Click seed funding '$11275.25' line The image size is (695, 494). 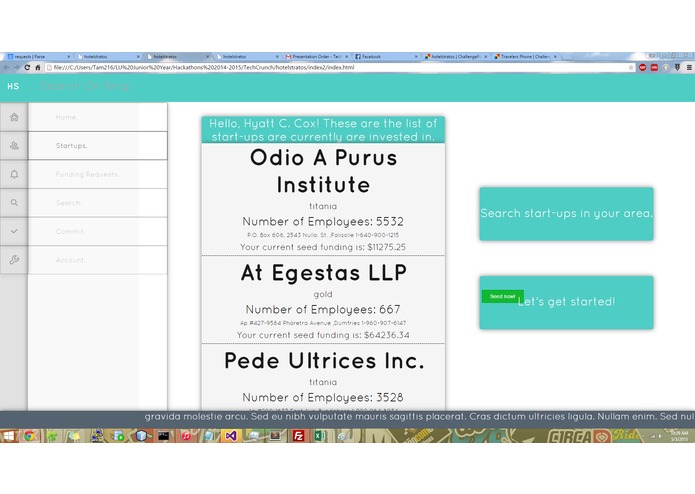click(x=323, y=247)
